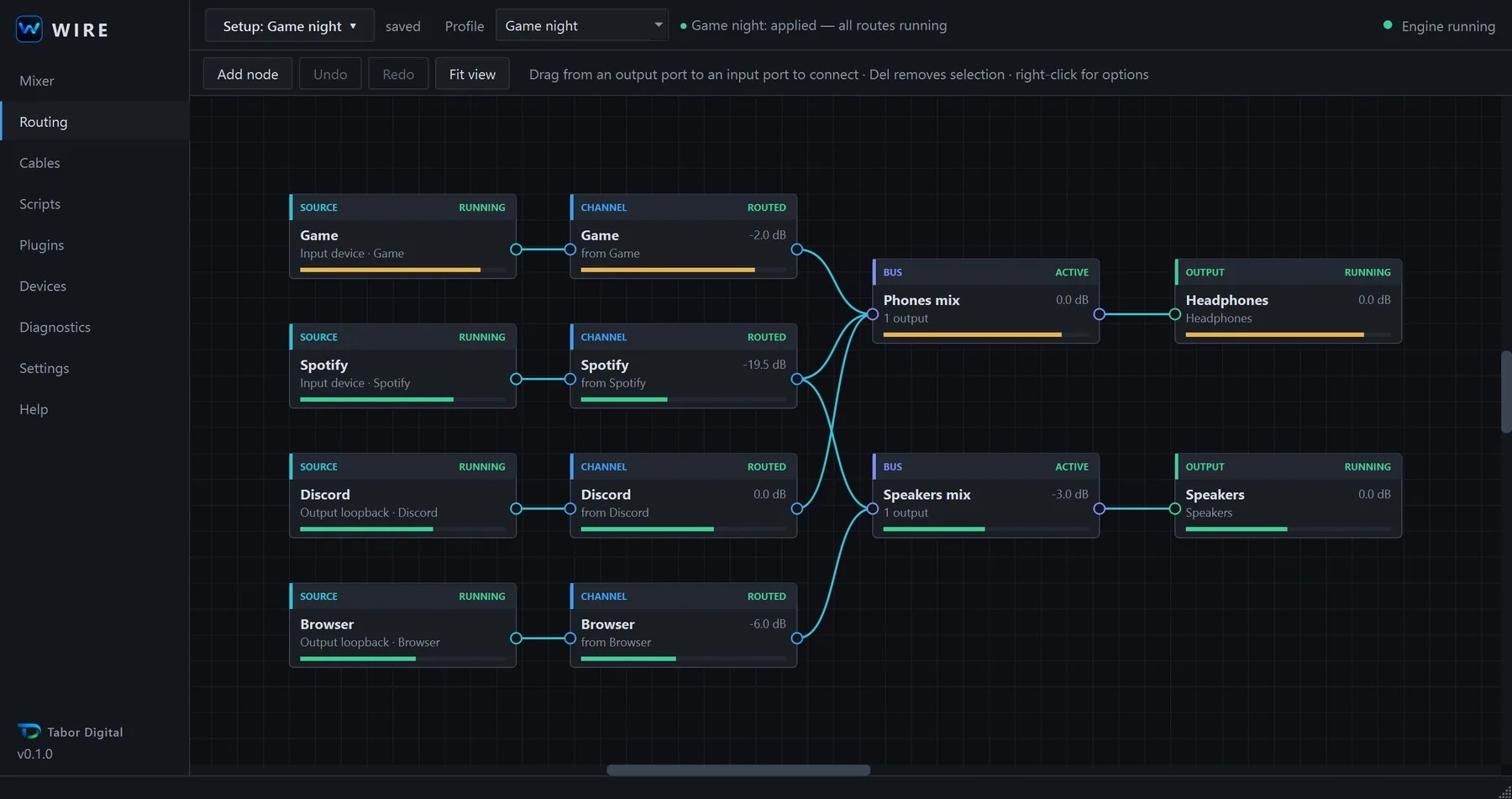Click the vertical canvas scrollbar thumb
The width and height of the screenshot is (1512, 799).
pyautogui.click(x=1506, y=392)
